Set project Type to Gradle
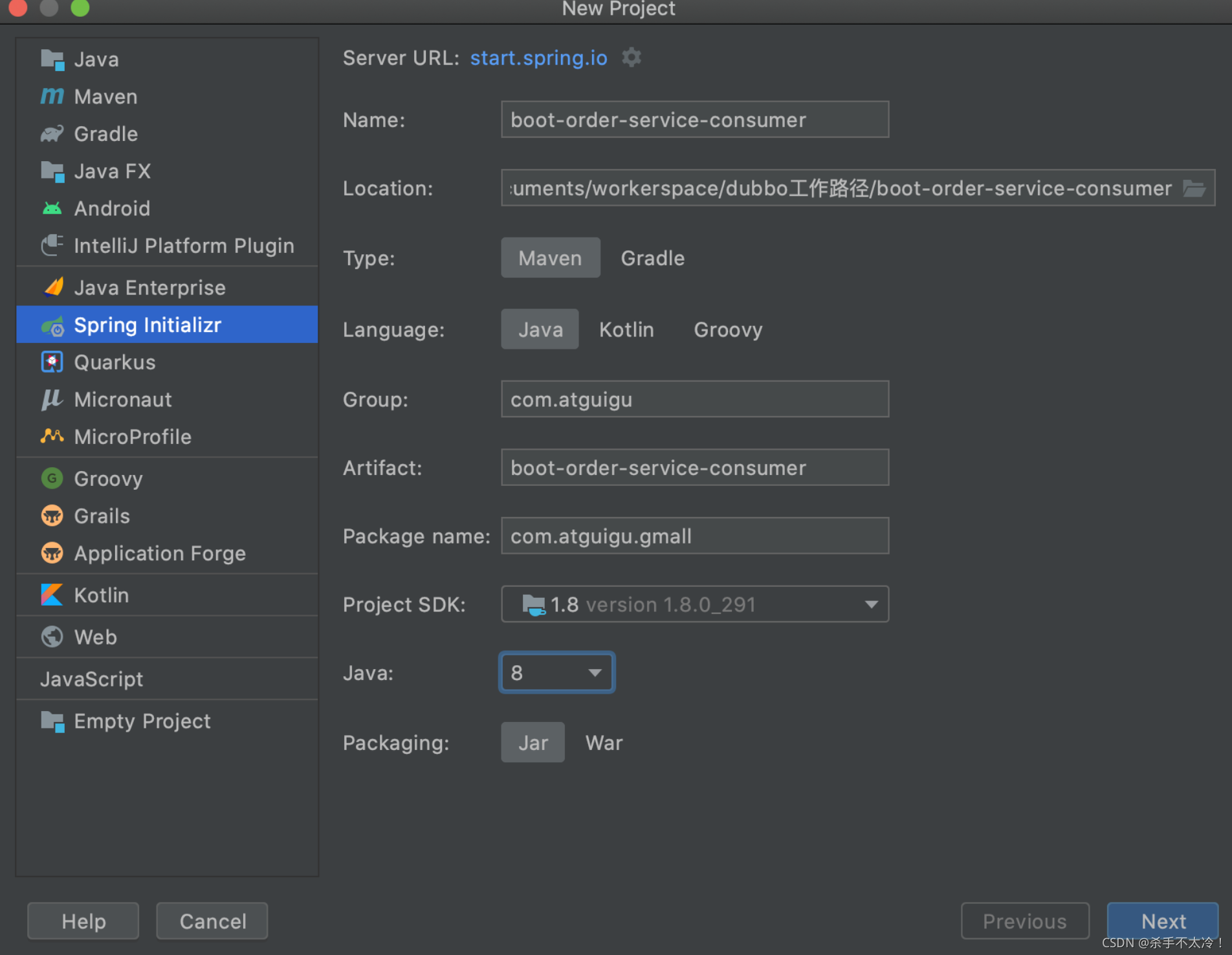 (x=653, y=258)
